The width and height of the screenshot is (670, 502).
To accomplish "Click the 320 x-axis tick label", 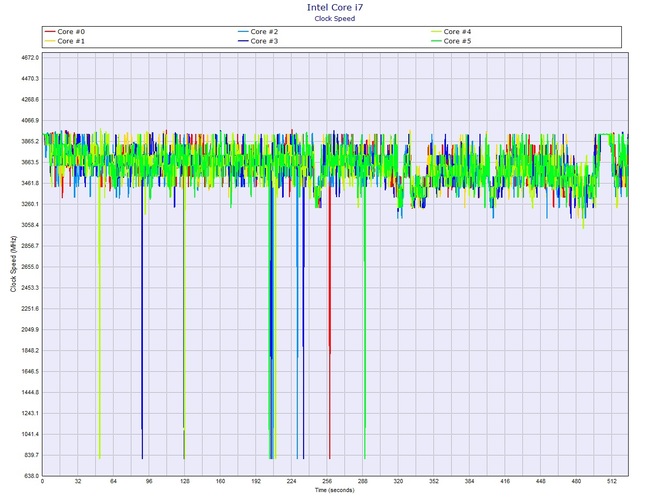I will [398, 481].
